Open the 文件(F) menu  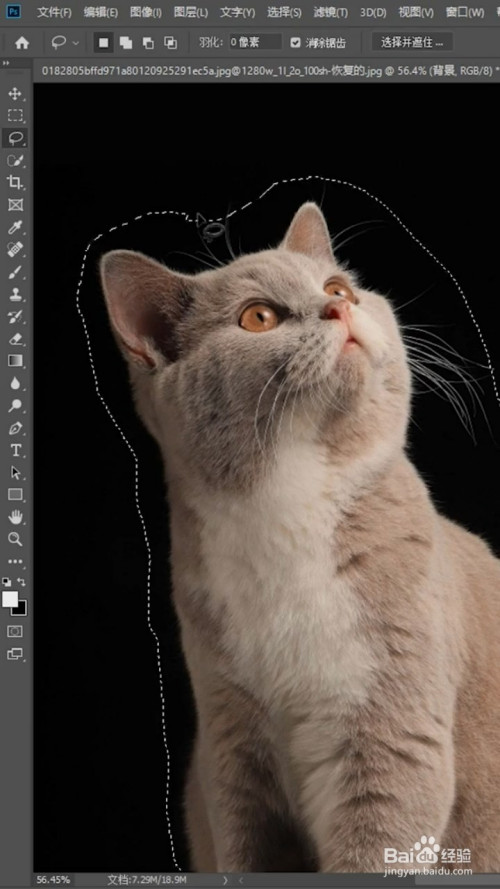point(54,12)
